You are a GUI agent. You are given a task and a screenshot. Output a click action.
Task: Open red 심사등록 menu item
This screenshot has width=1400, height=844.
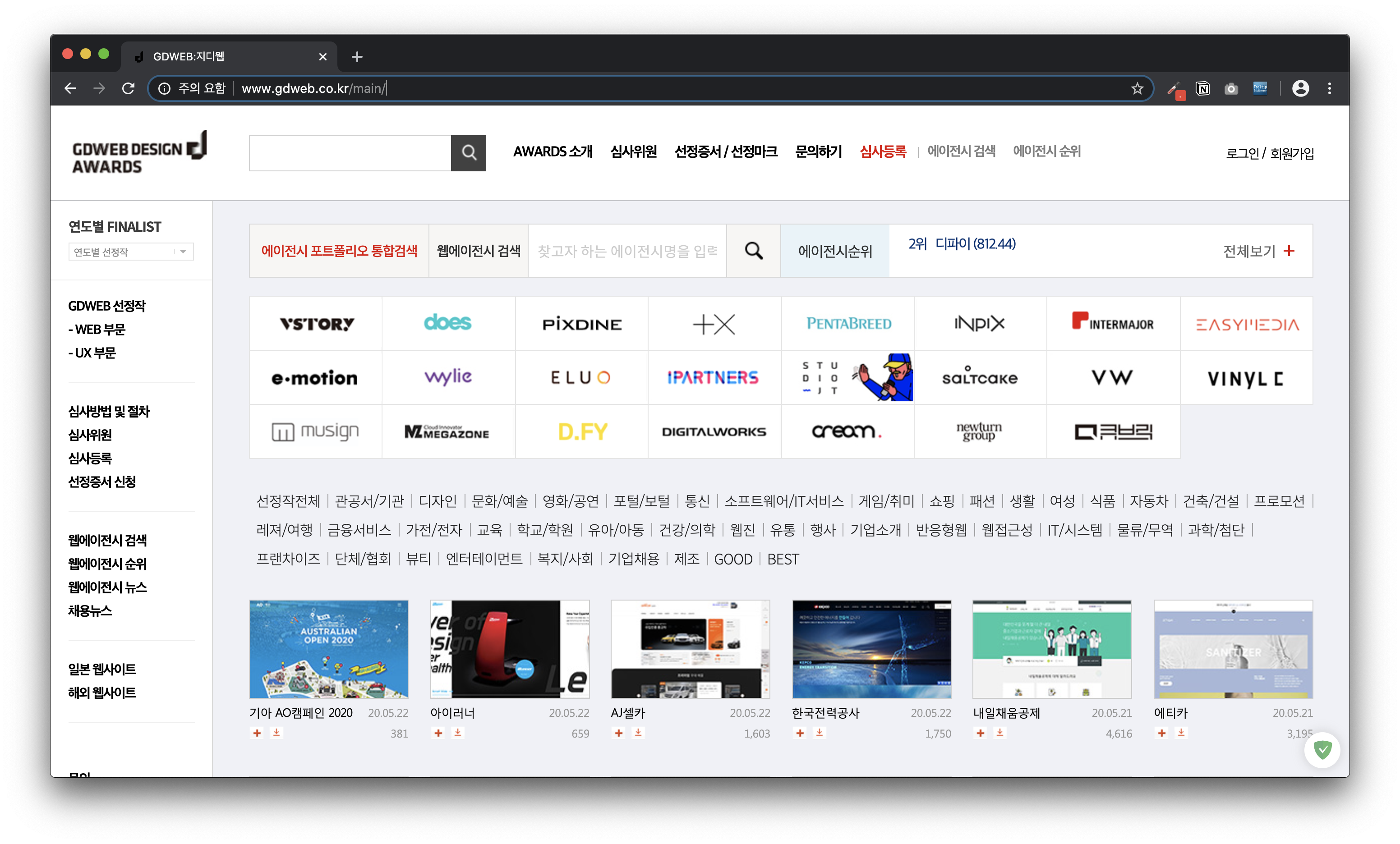(x=882, y=151)
